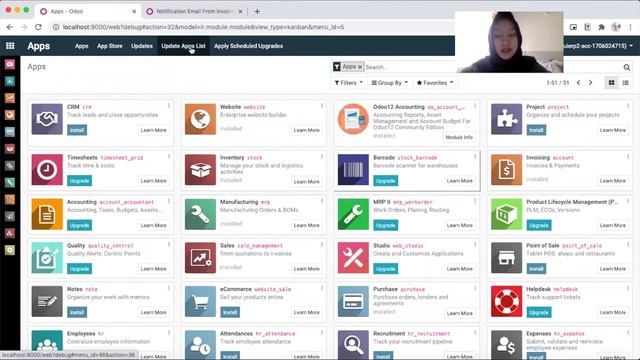The height and width of the screenshot is (360, 640).
Task: Open the App Store menu item
Action: [x=109, y=46]
